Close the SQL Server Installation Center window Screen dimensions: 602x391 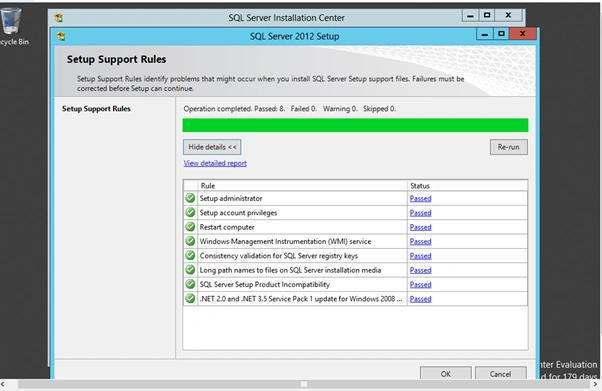pos(508,15)
